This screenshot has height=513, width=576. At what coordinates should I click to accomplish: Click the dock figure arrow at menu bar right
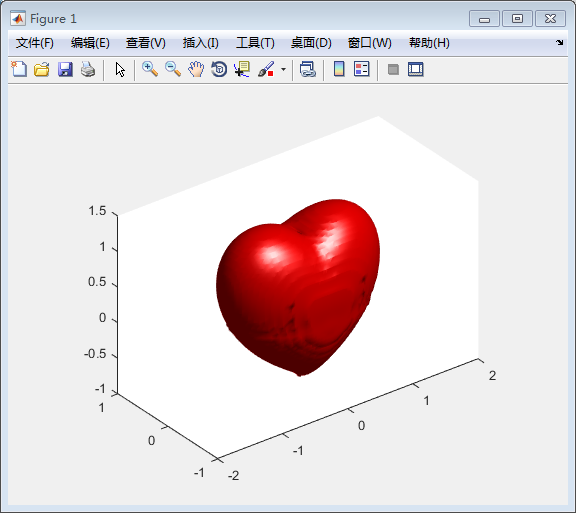559,42
